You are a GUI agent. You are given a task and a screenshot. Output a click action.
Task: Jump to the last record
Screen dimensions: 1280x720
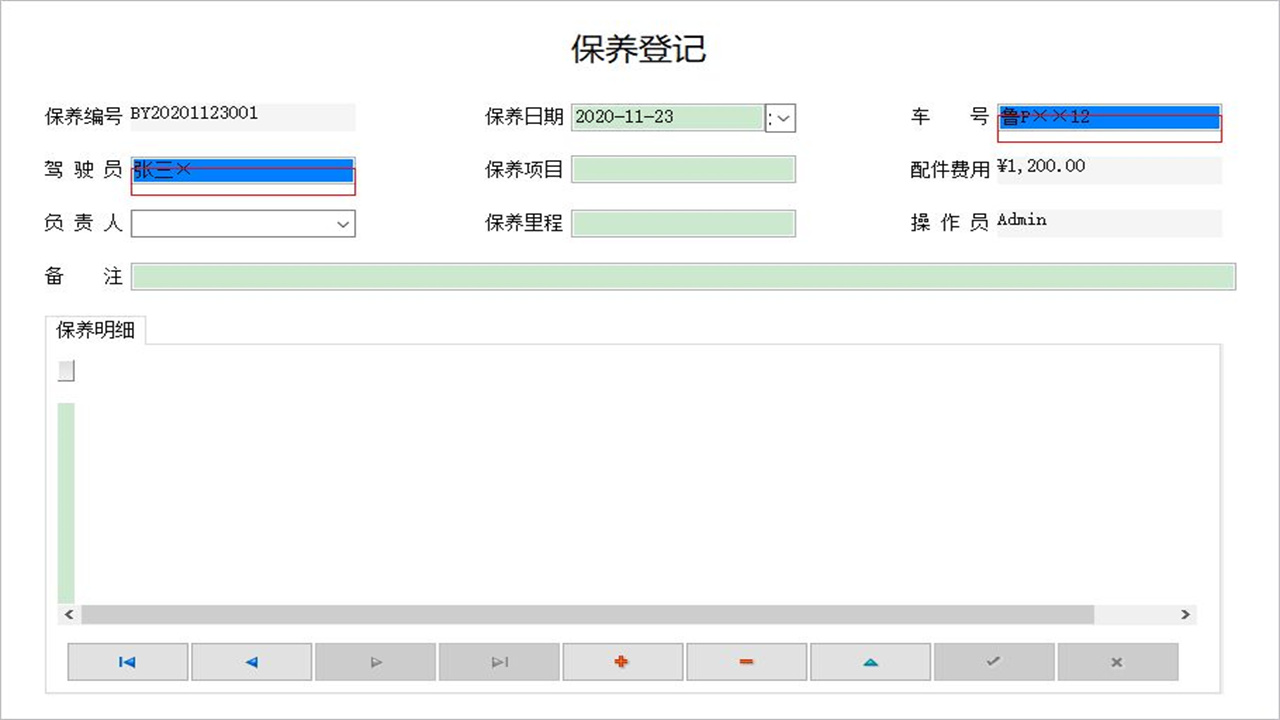[499, 661]
